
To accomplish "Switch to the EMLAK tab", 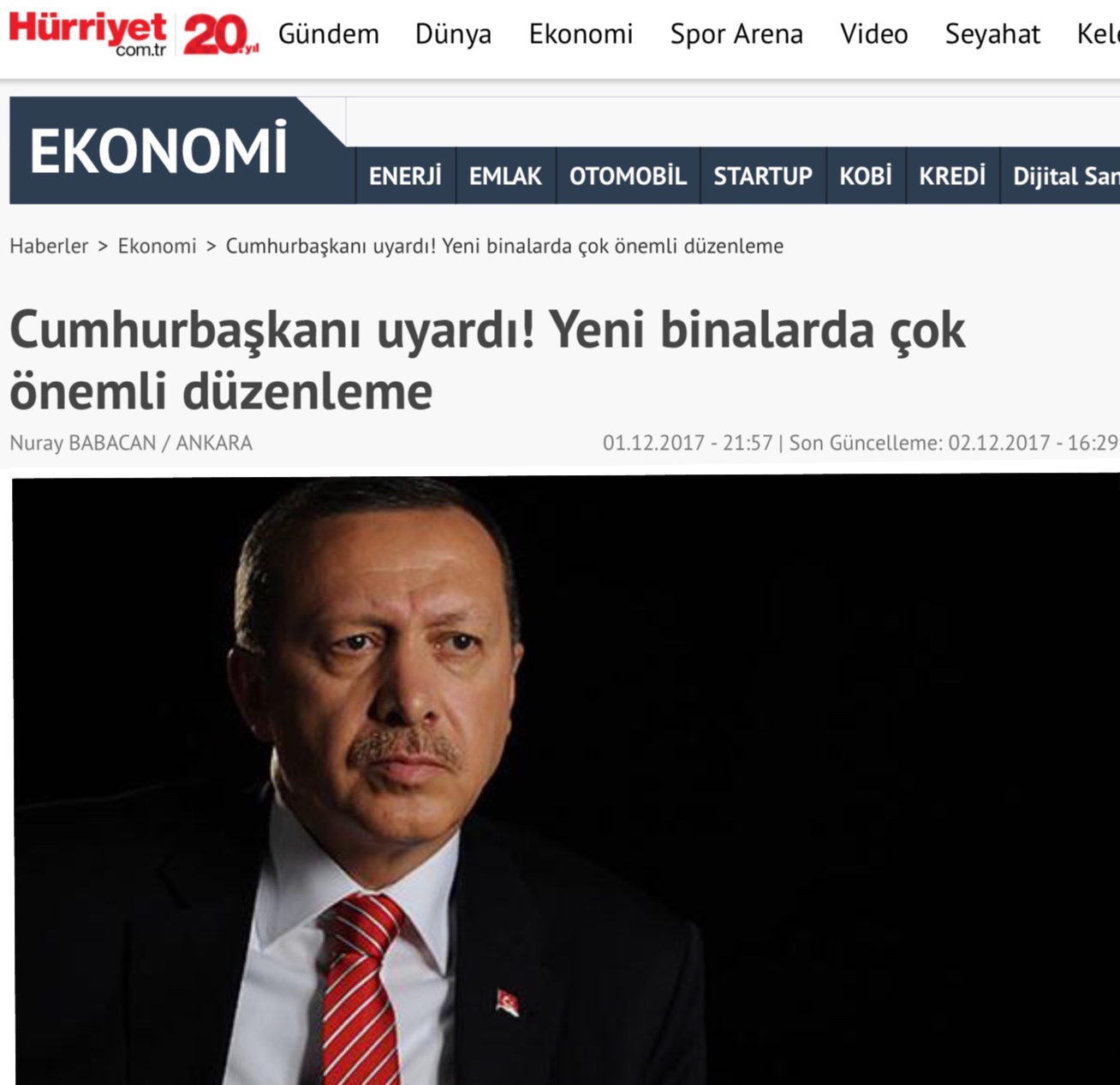I will [505, 176].
